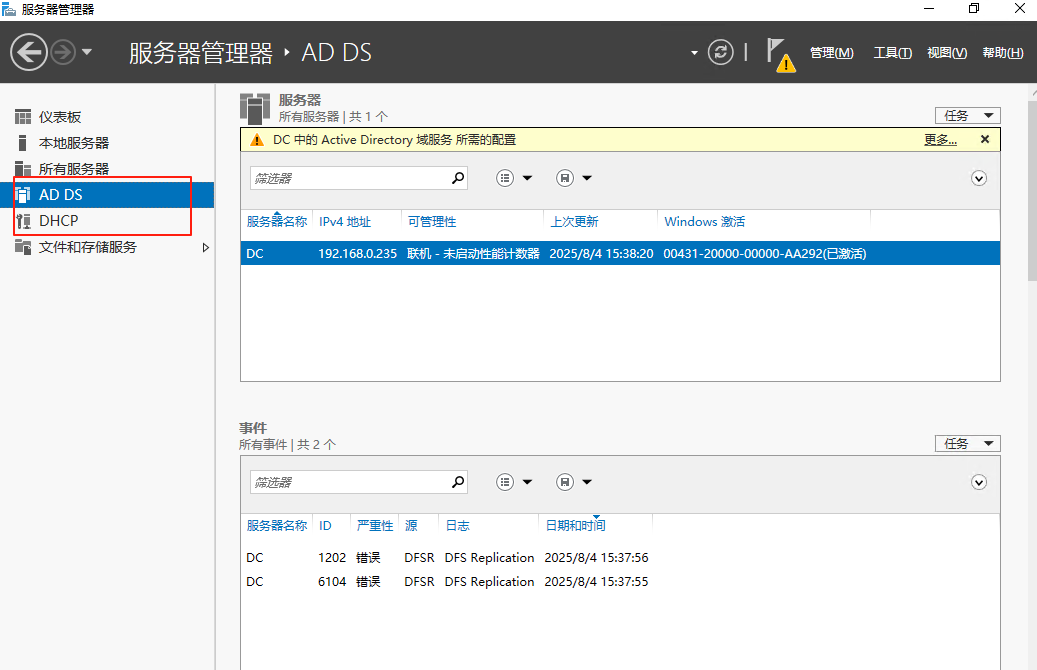Sort servers by 服务器名称 column
The height and width of the screenshot is (670, 1037).
(276, 222)
